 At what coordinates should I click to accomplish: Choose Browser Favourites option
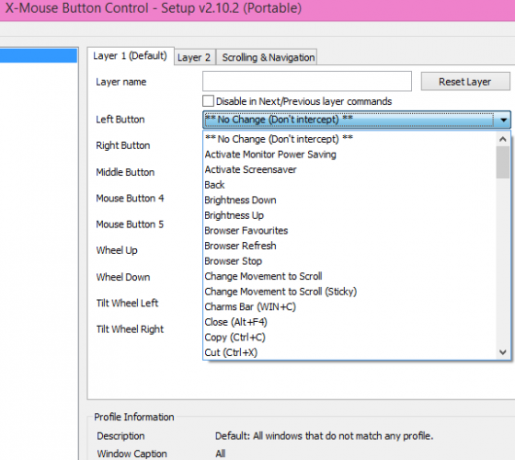tap(350, 231)
